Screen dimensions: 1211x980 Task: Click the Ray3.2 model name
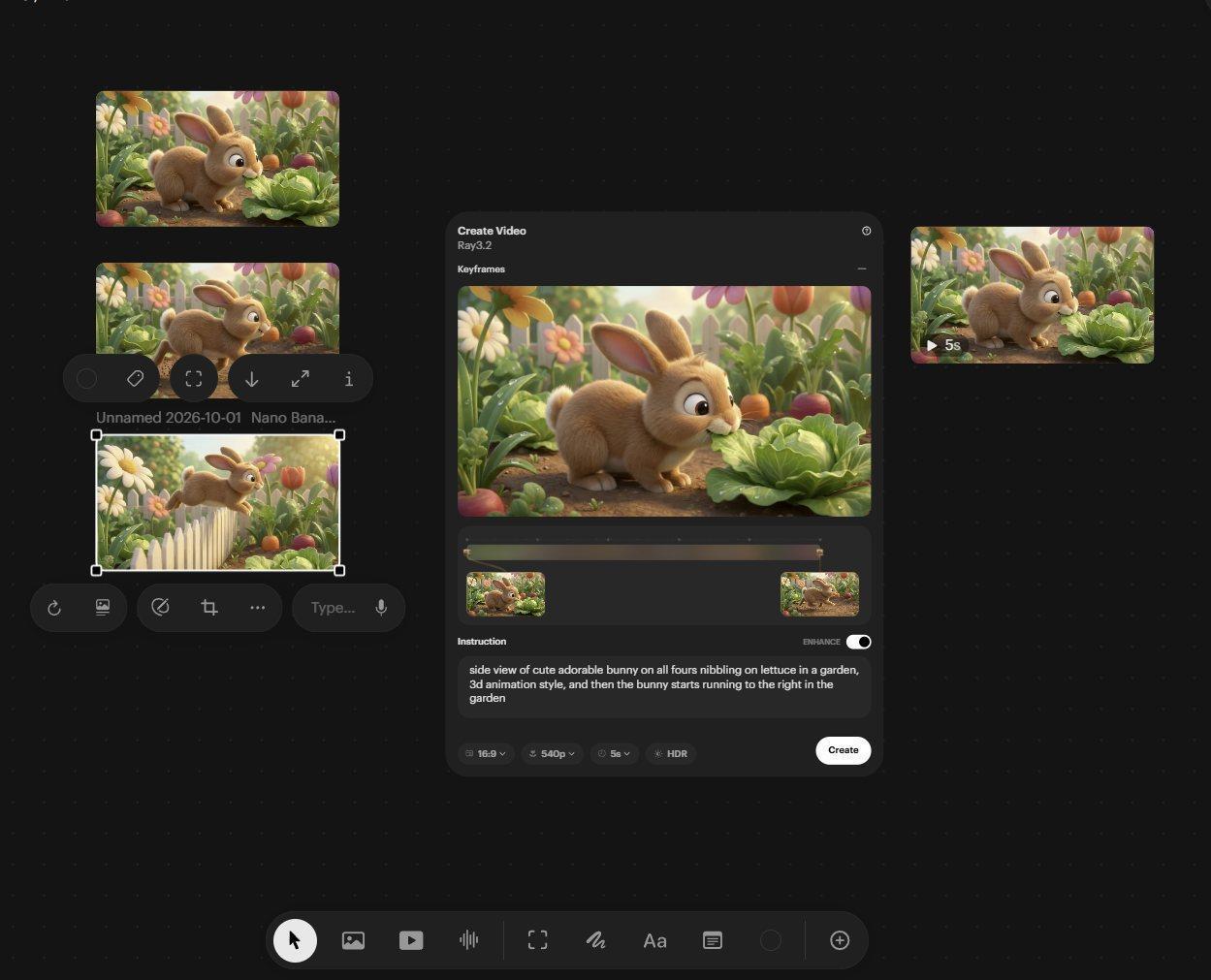point(474,245)
